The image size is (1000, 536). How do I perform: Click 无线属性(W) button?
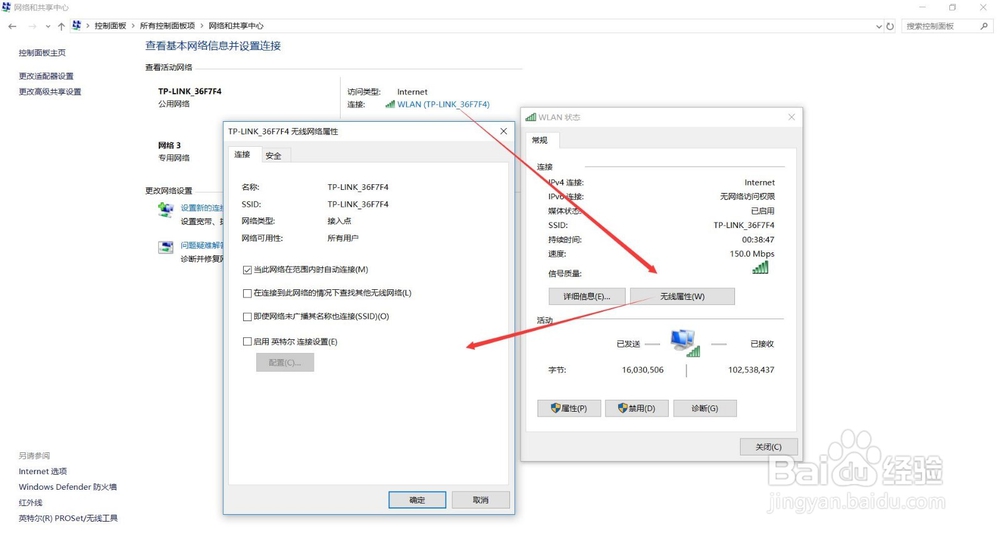[x=682, y=297]
